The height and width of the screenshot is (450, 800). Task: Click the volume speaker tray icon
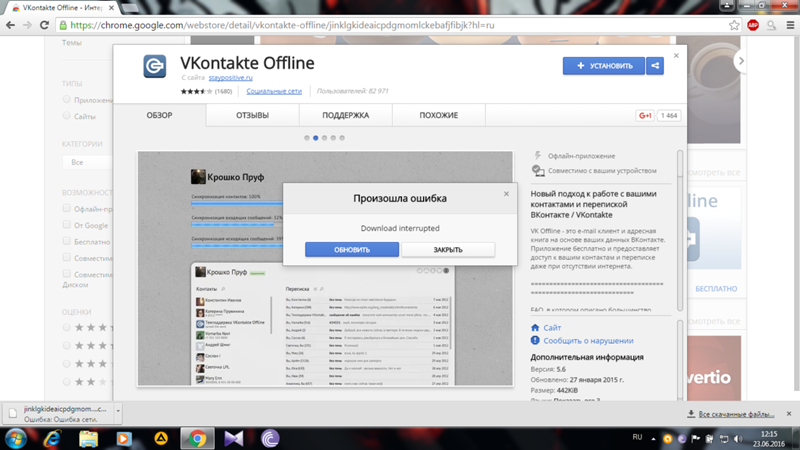[x=738, y=438]
